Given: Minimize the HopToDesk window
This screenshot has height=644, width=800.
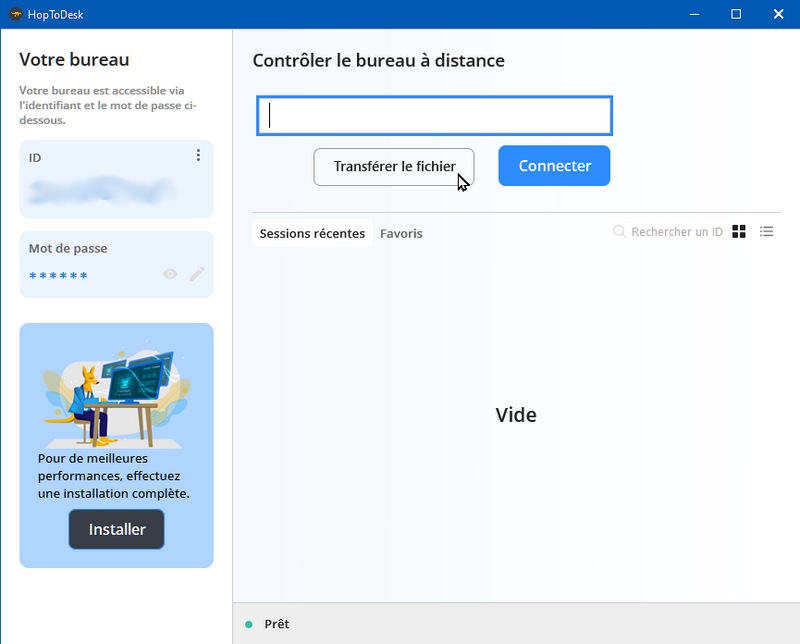Looking at the screenshot, I should (x=692, y=14).
